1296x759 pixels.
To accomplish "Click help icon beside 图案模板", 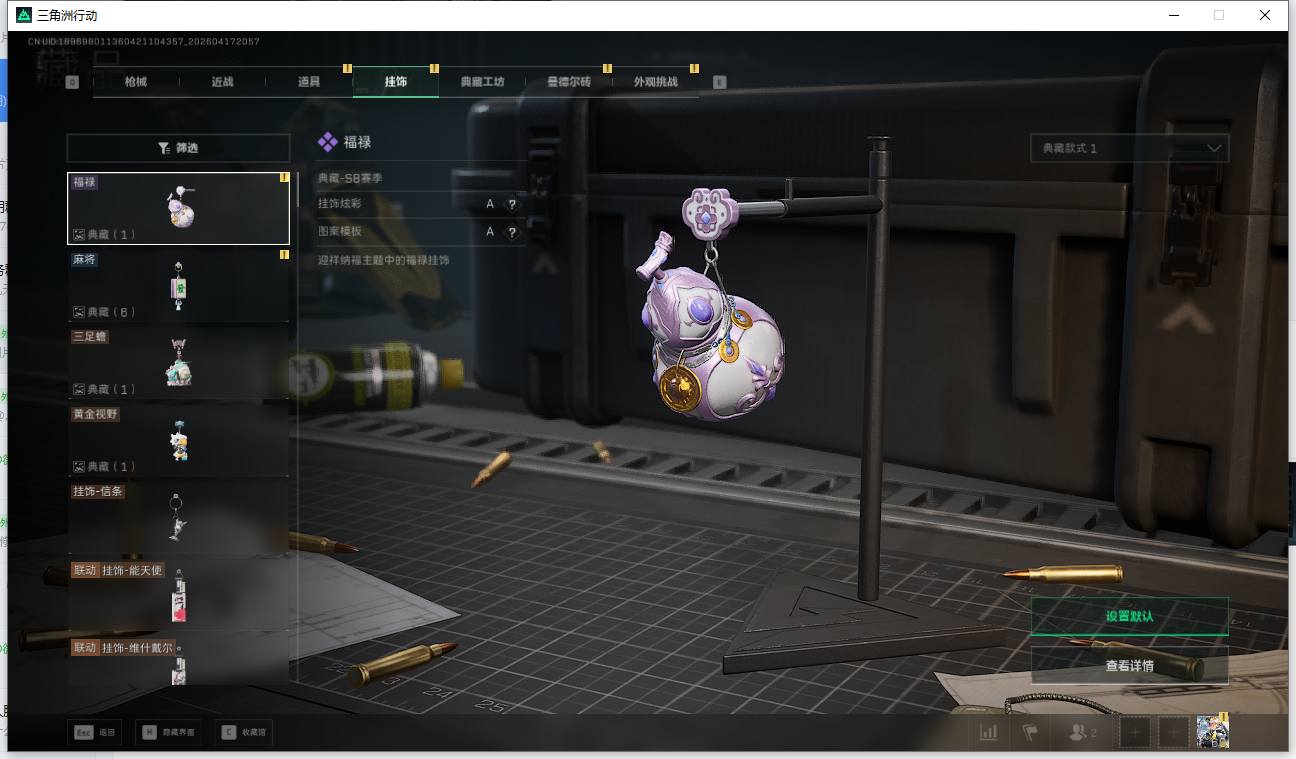I will pyautogui.click(x=512, y=232).
